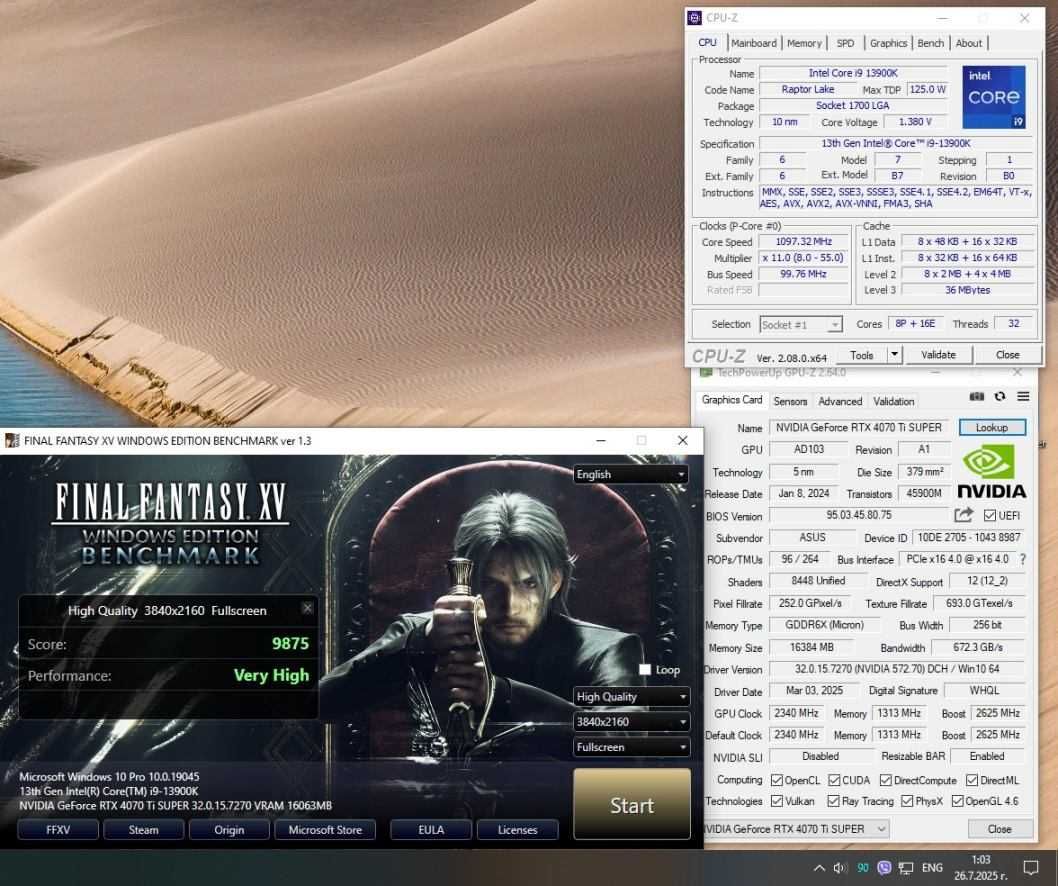Select the Graphics Card tab in GPU-Z
The image size is (1058, 886).
731,399
